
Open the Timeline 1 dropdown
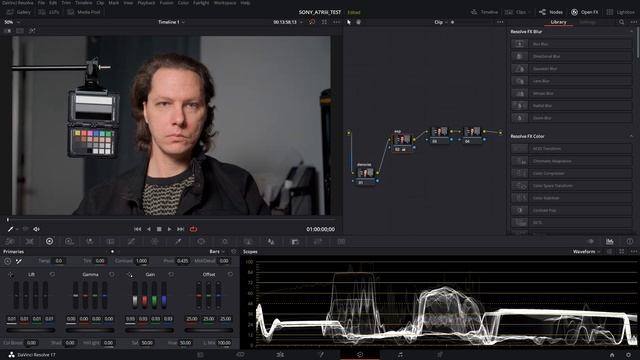(171, 22)
